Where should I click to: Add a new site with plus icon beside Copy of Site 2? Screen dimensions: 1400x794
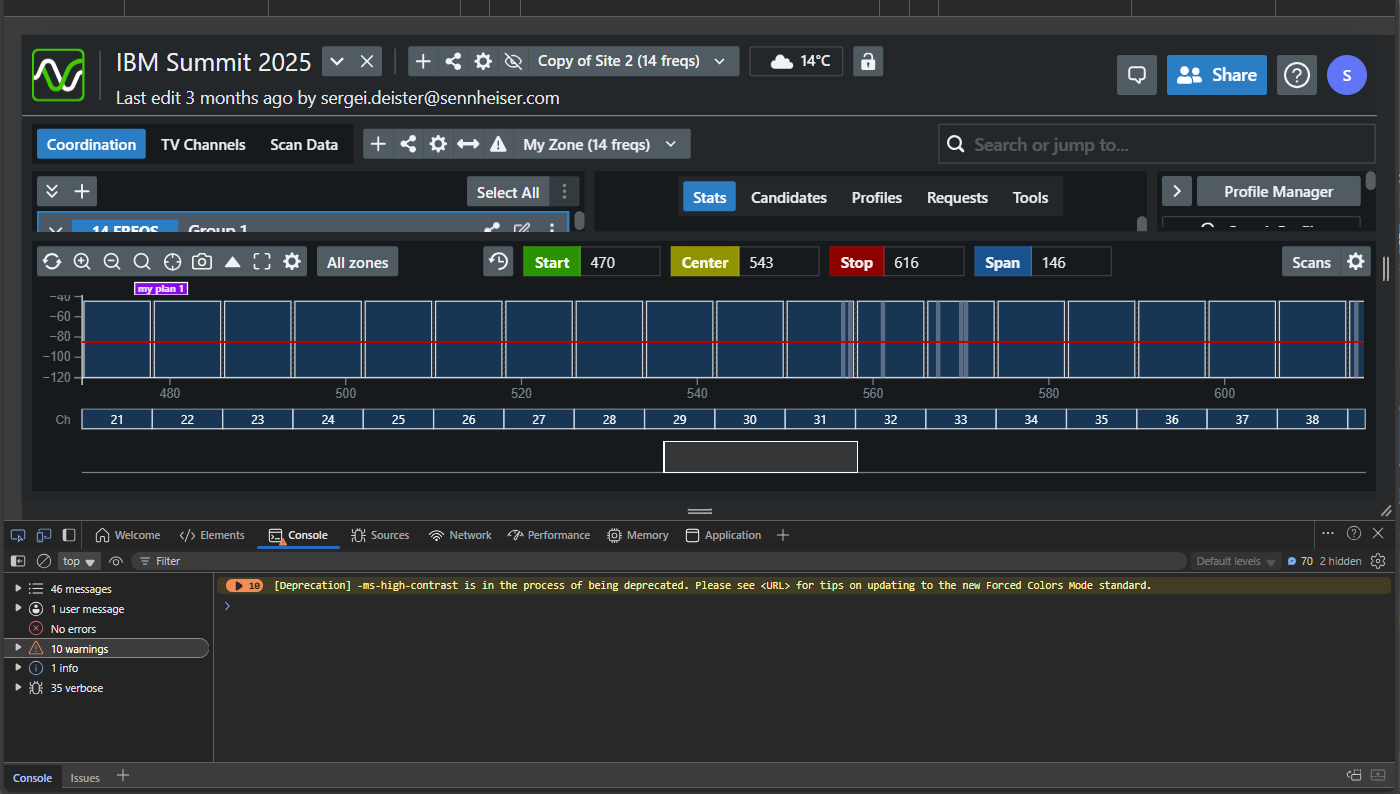[423, 61]
